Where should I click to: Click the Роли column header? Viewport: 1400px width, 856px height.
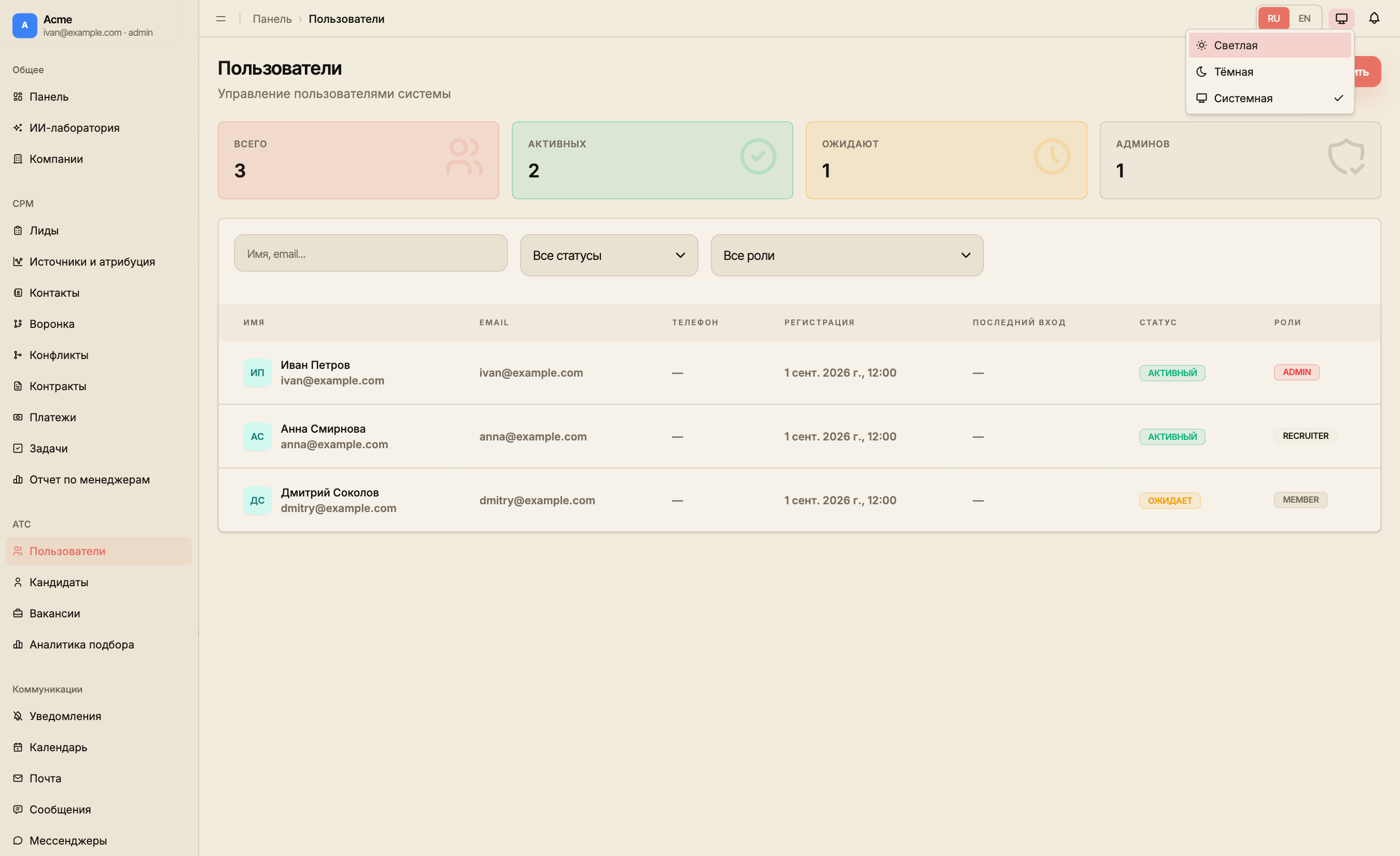[1287, 323]
